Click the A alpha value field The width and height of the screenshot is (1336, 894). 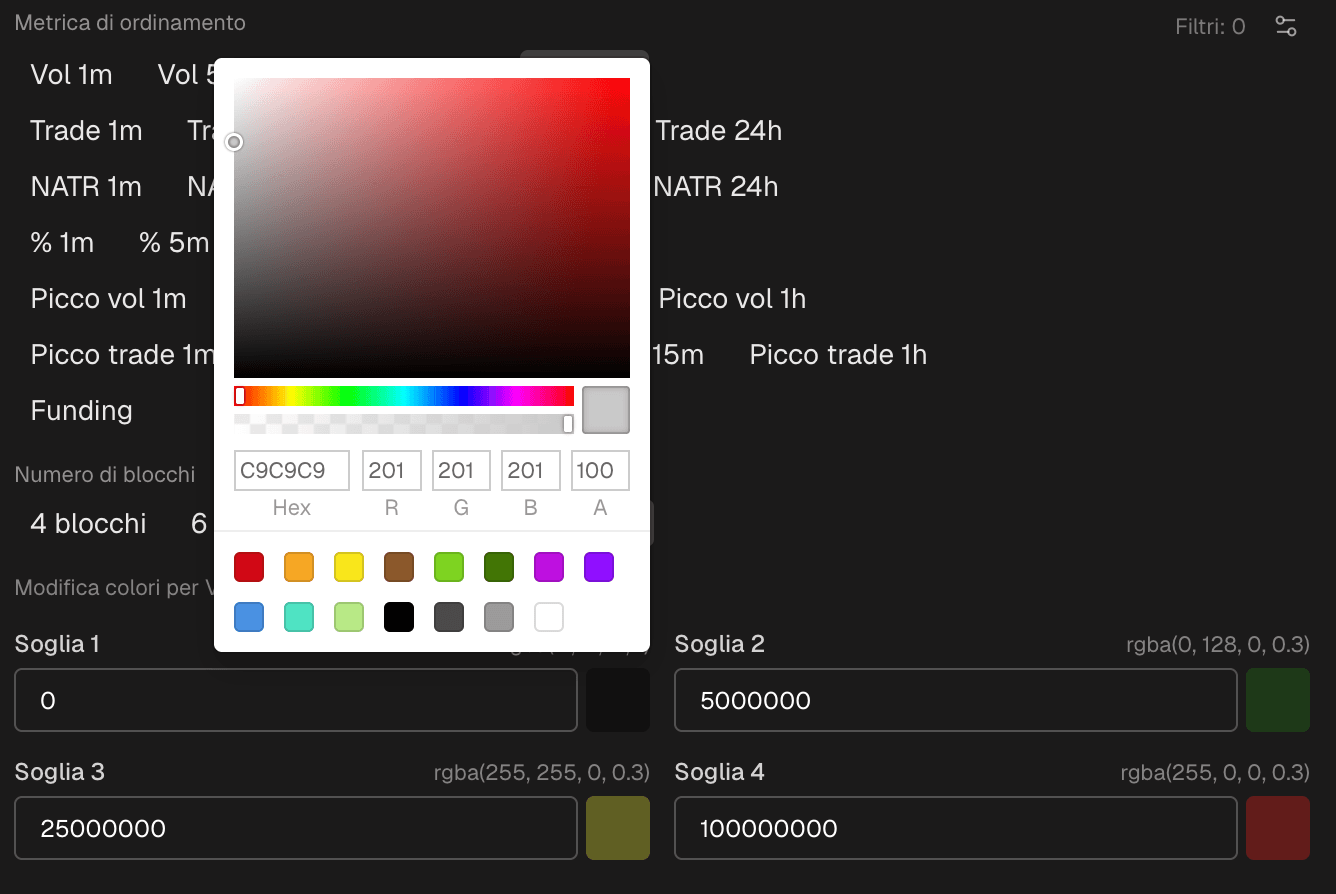coord(600,471)
